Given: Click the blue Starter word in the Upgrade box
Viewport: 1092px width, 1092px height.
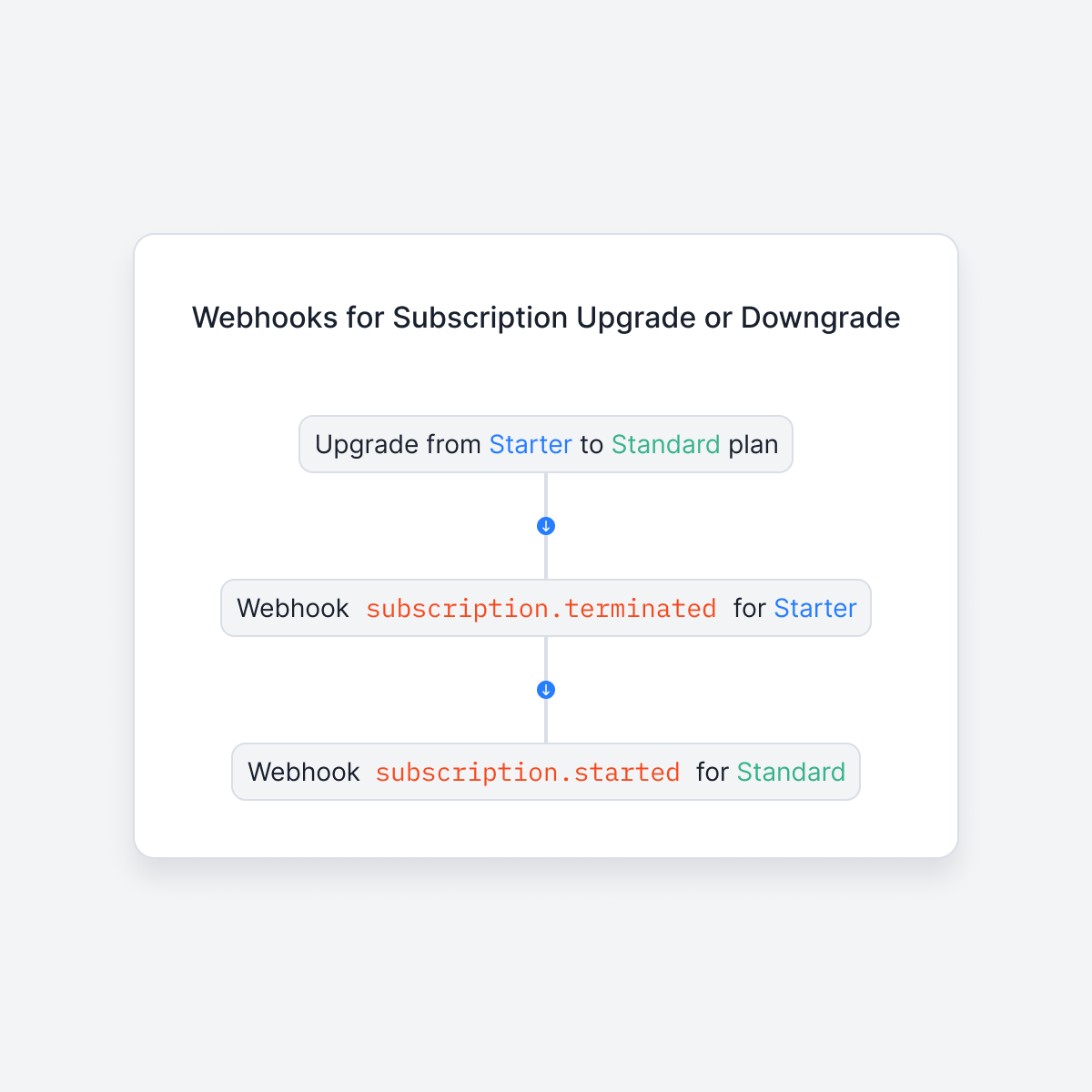Looking at the screenshot, I should (531, 444).
